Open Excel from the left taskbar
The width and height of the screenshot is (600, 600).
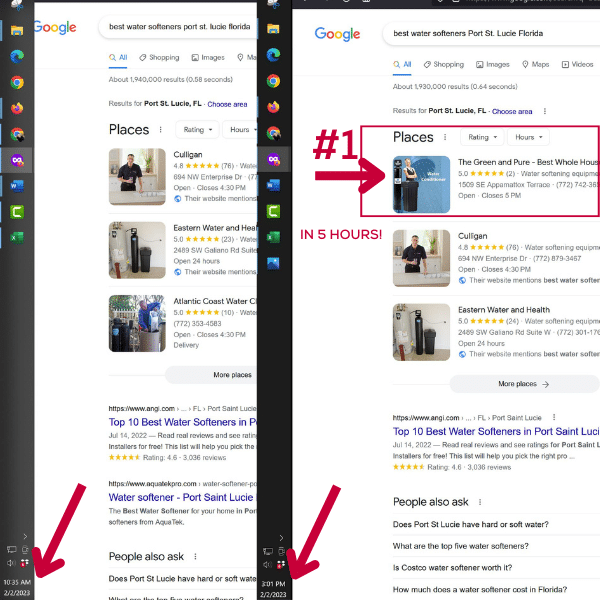click(x=17, y=238)
